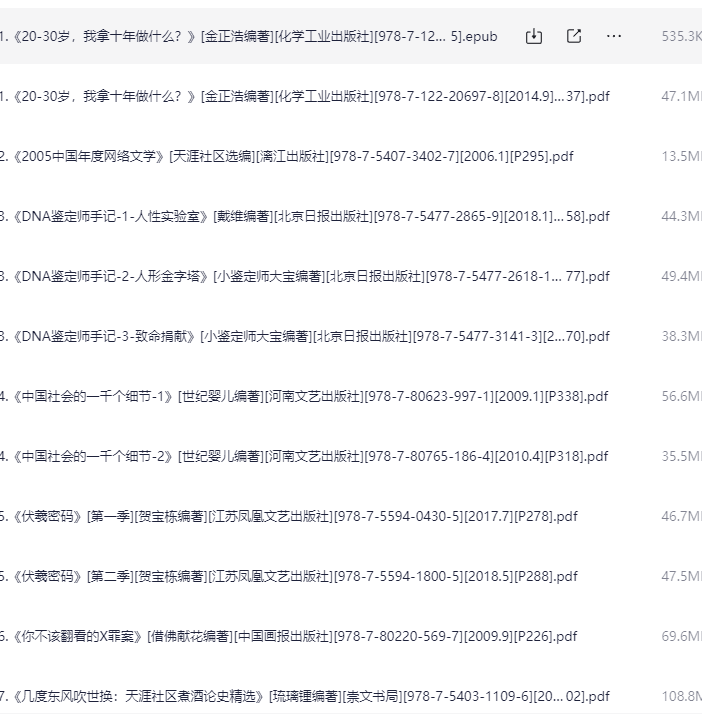Click the 69.6M file size cell

coord(681,636)
